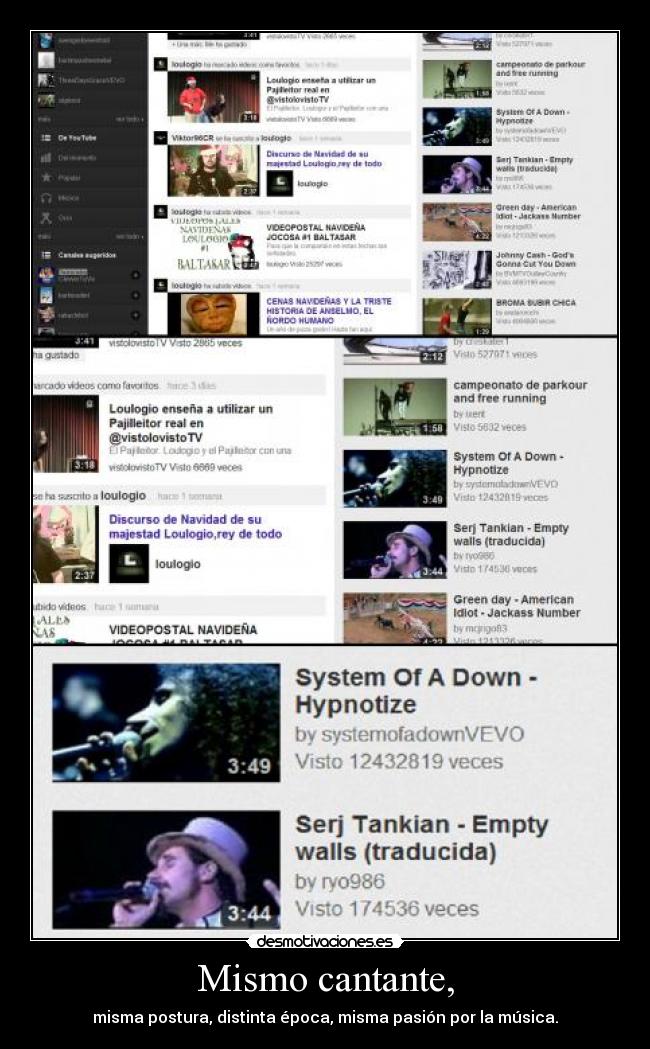Click the 3:44 duration in largest close-up

249,913
